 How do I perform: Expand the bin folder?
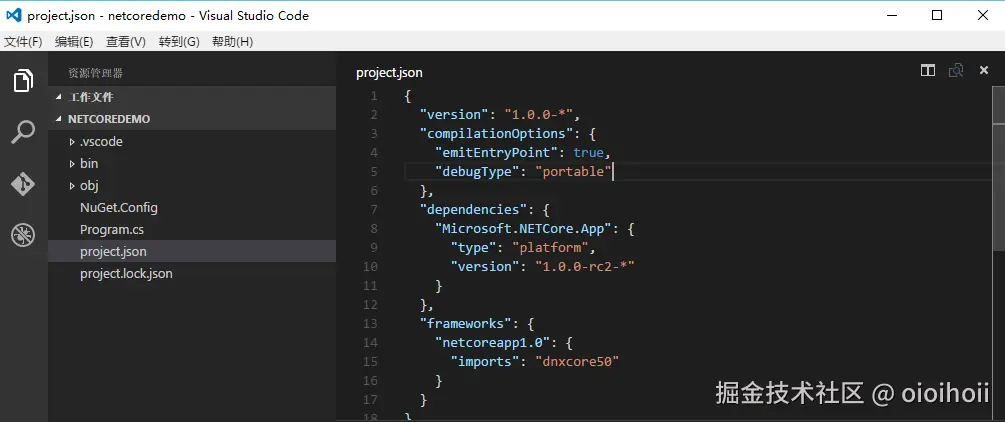[72, 164]
